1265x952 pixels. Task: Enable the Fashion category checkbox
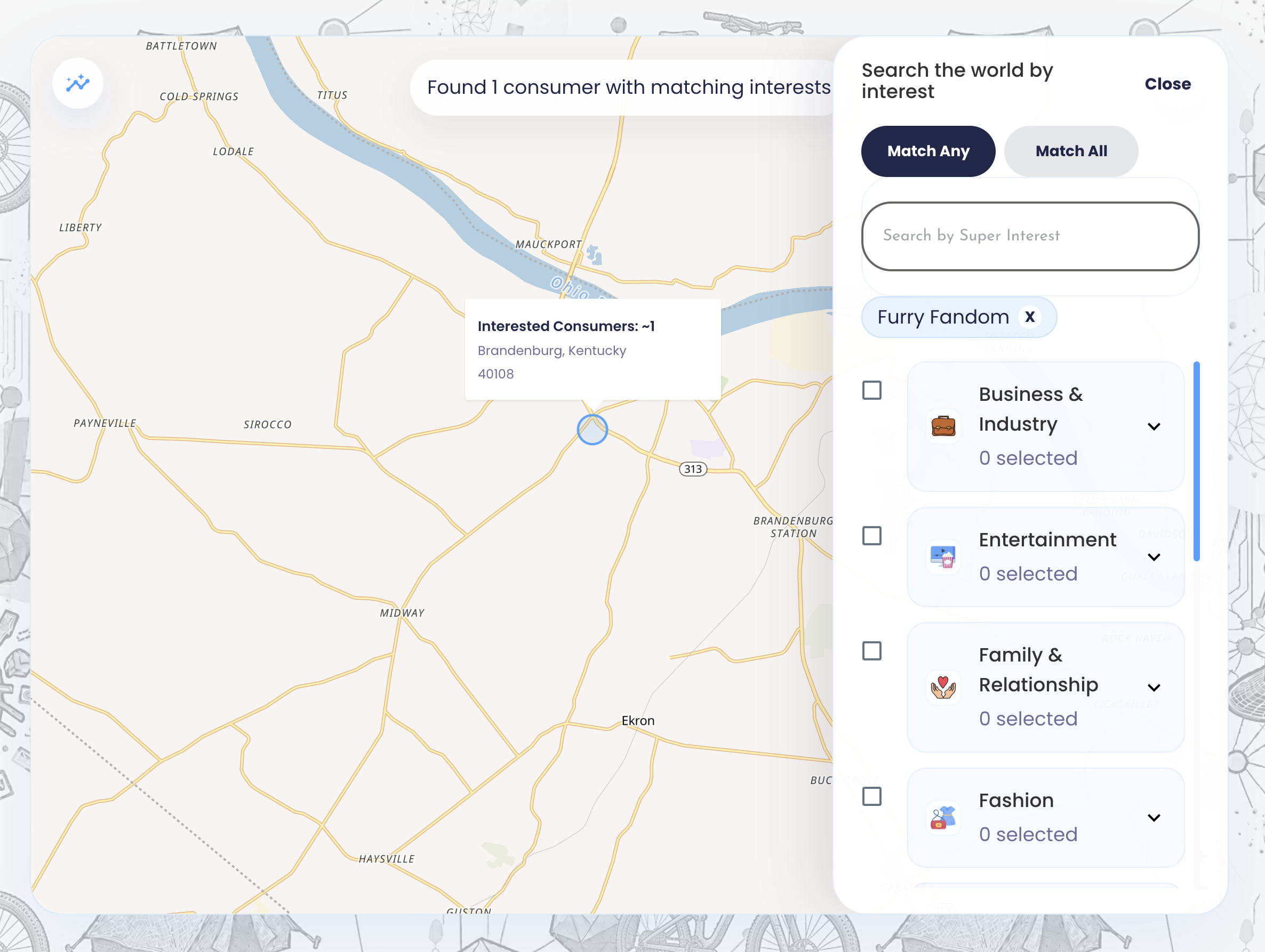click(871, 796)
